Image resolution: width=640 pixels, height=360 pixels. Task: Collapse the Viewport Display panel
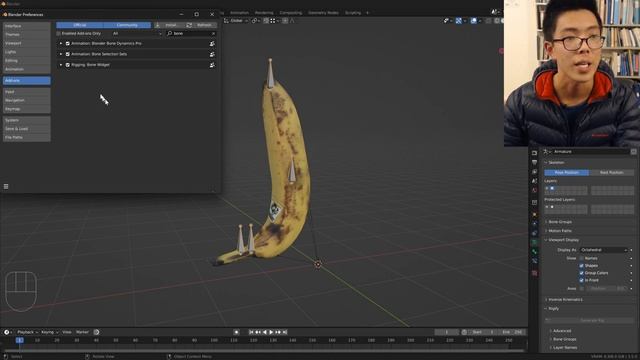pyautogui.click(x=563, y=240)
